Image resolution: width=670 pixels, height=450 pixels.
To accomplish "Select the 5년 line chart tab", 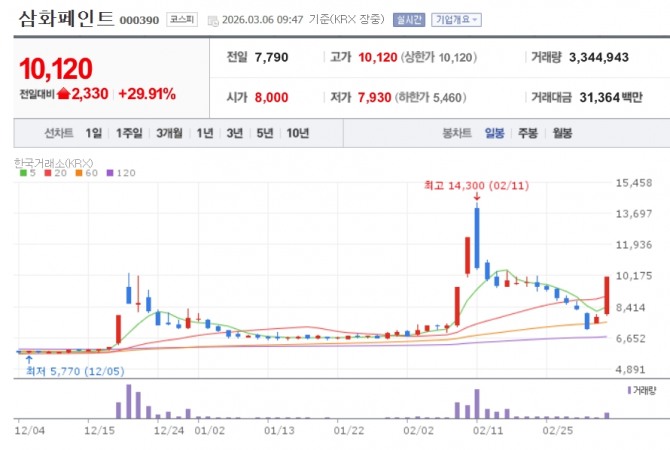I will click(264, 133).
